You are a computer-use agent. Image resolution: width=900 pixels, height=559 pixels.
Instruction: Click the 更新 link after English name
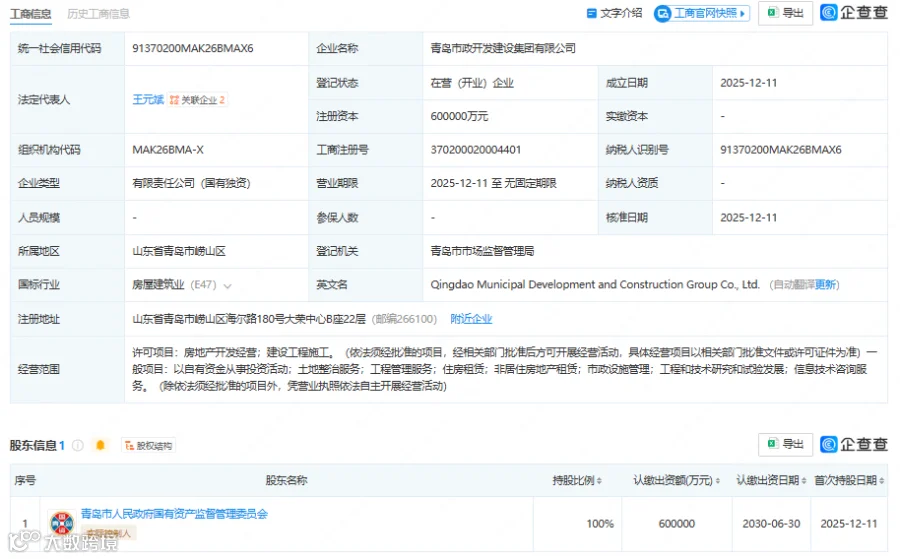(826, 285)
